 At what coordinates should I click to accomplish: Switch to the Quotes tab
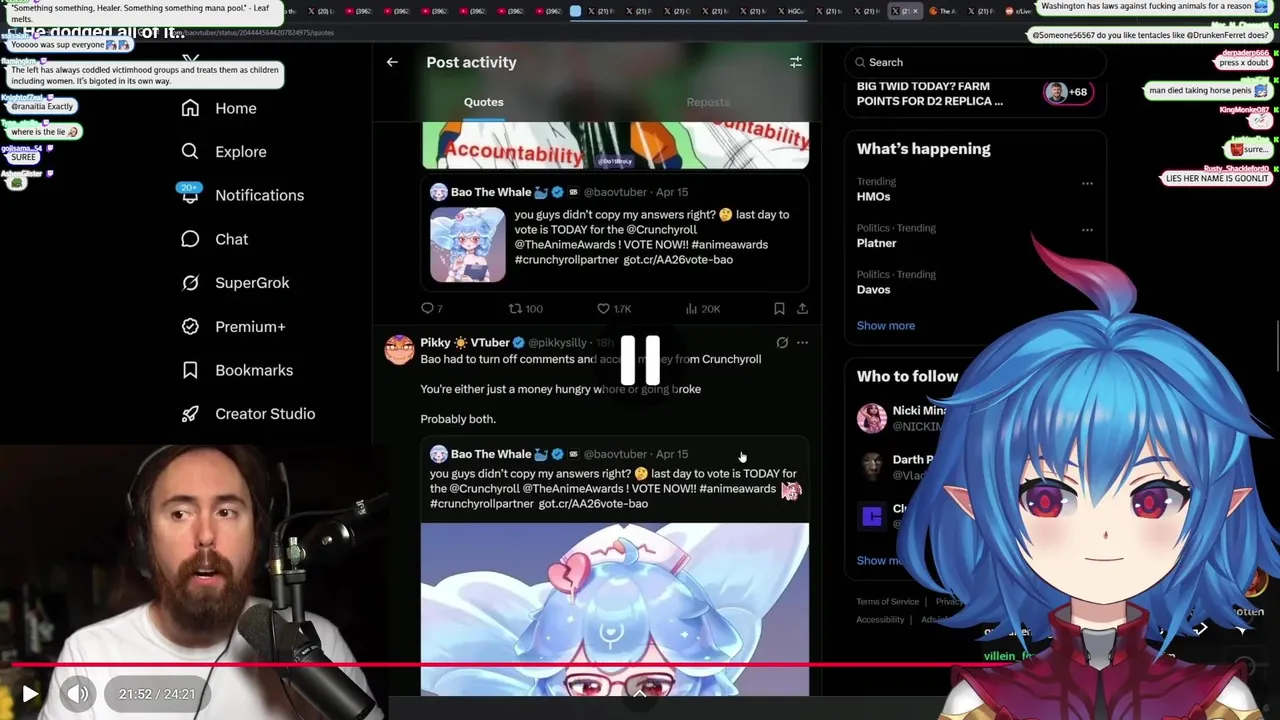coord(483,102)
